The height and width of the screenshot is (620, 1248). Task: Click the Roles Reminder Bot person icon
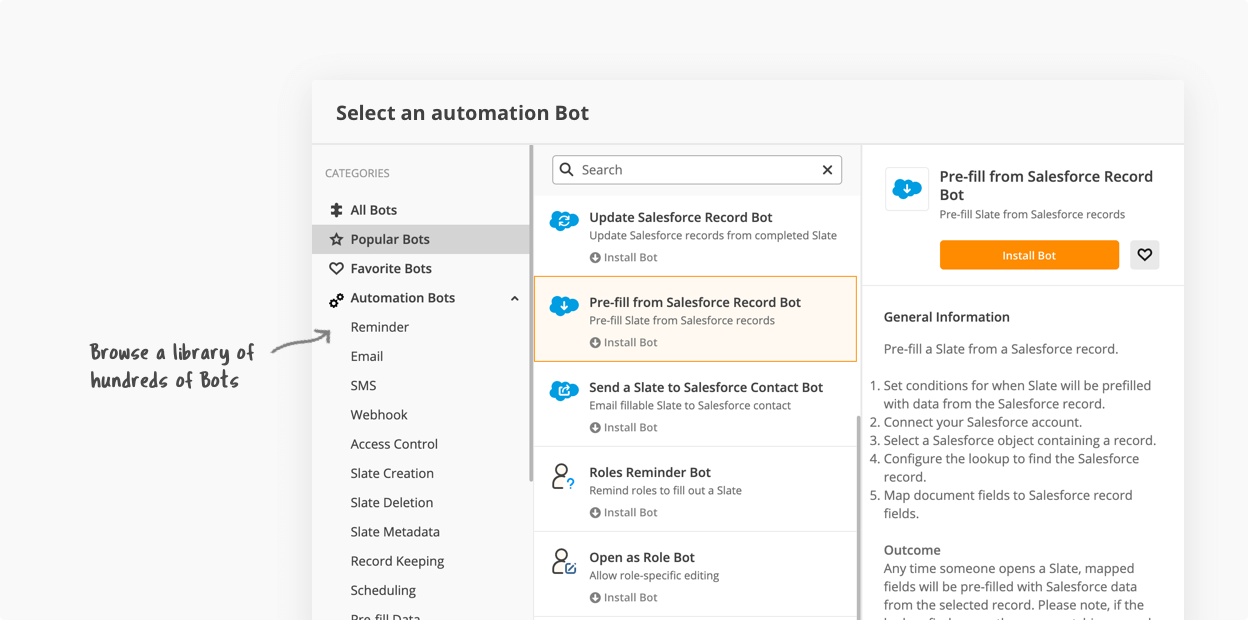tap(563, 476)
